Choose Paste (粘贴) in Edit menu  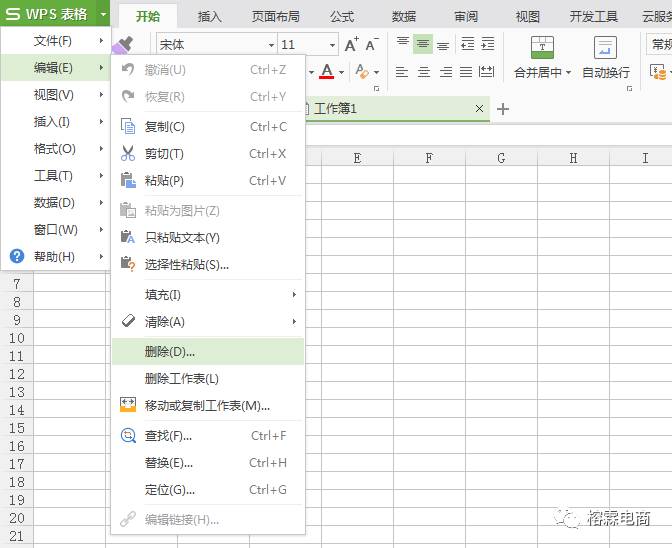tap(208, 180)
